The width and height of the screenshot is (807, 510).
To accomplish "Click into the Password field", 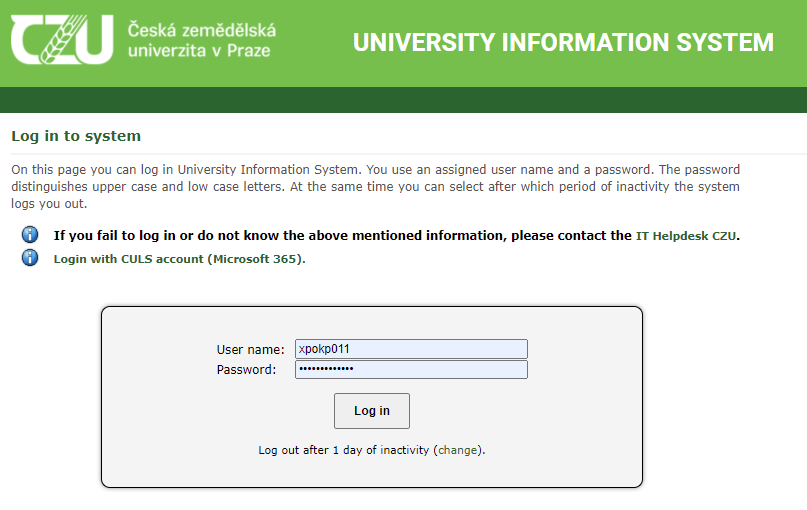I will coord(411,370).
